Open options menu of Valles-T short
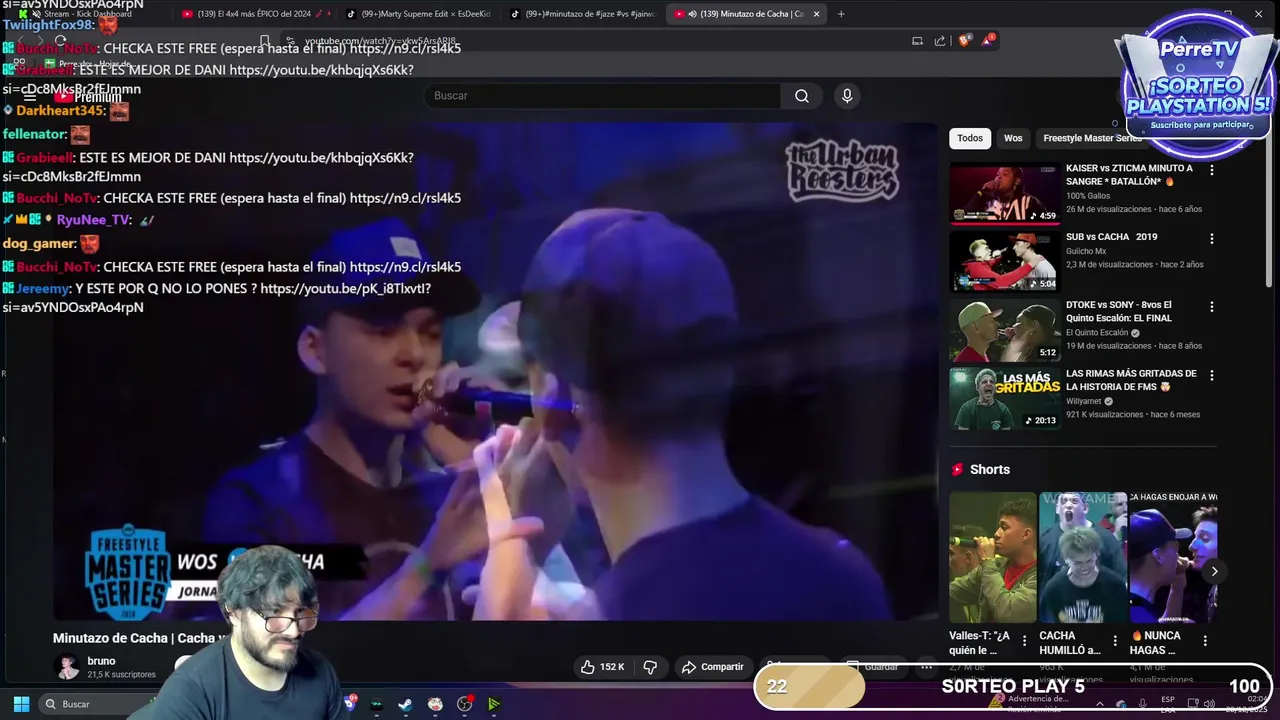 click(x=1025, y=641)
